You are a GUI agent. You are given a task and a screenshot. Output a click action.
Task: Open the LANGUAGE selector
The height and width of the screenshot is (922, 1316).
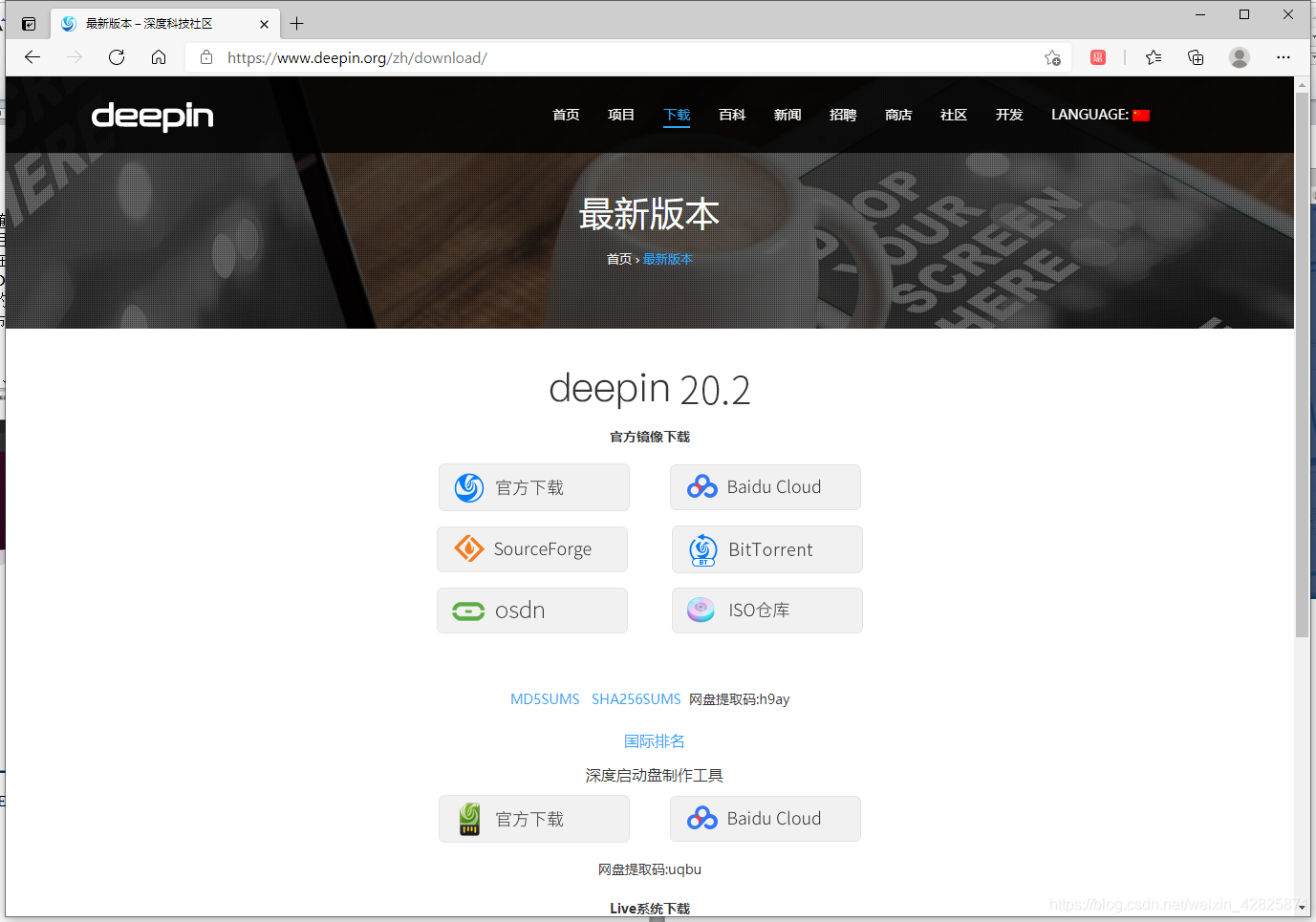tap(1100, 115)
